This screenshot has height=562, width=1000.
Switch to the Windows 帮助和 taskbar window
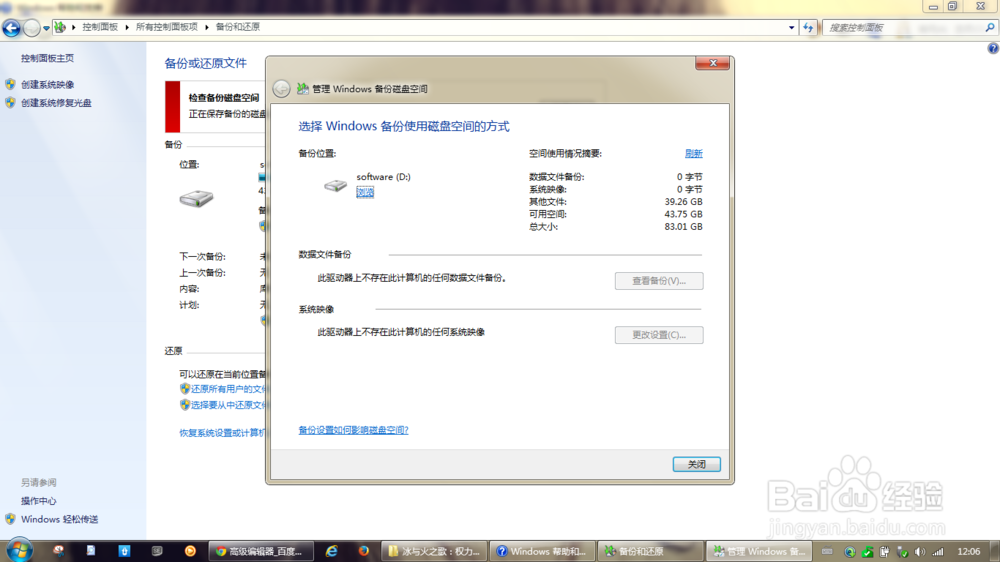(x=542, y=551)
